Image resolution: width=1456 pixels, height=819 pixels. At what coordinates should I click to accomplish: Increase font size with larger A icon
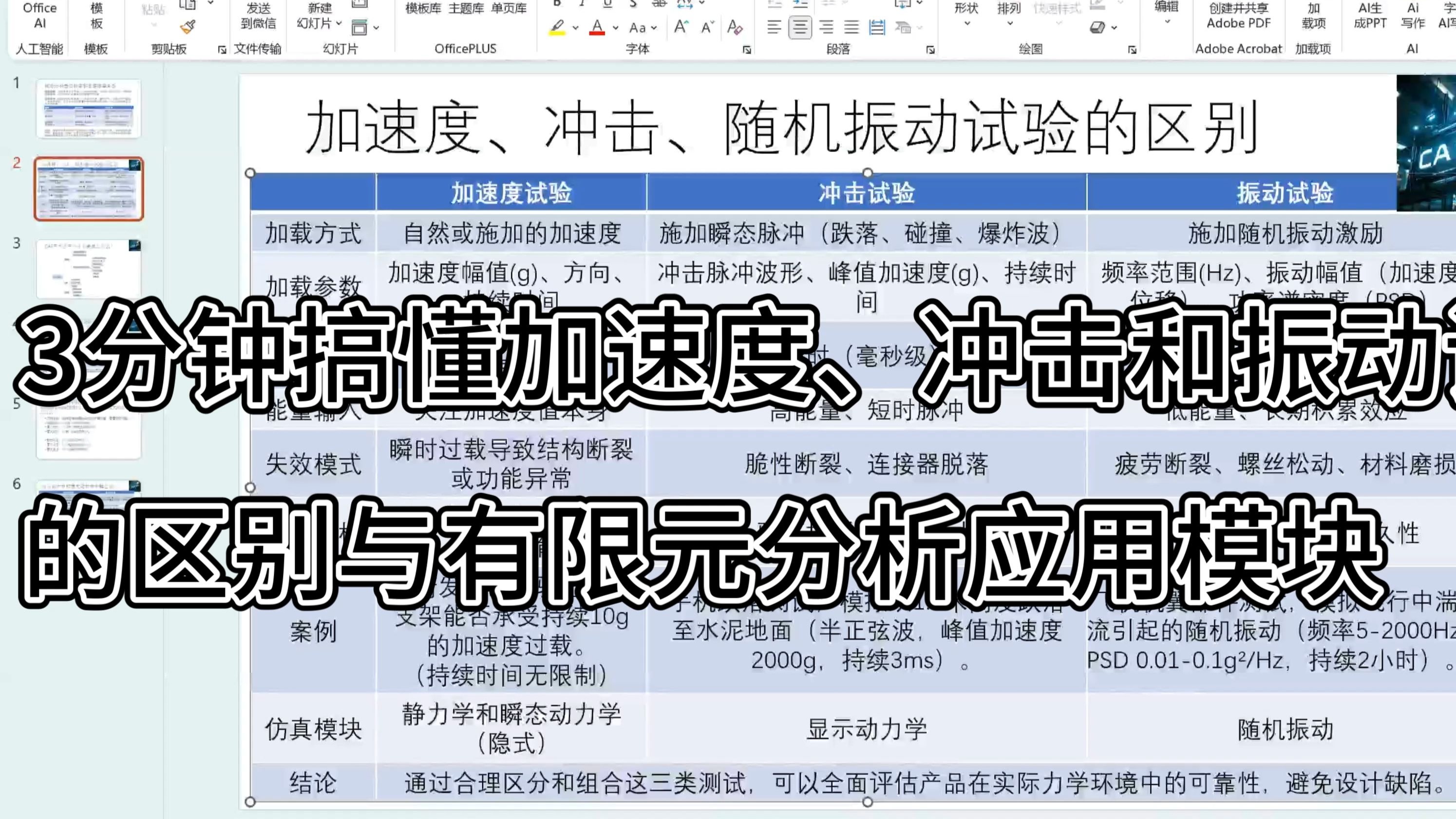tap(681, 27)
